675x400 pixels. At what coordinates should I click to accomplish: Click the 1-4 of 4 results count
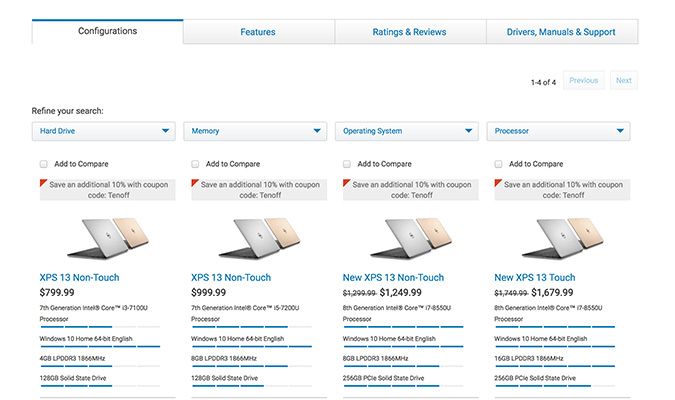coord(543,82)
